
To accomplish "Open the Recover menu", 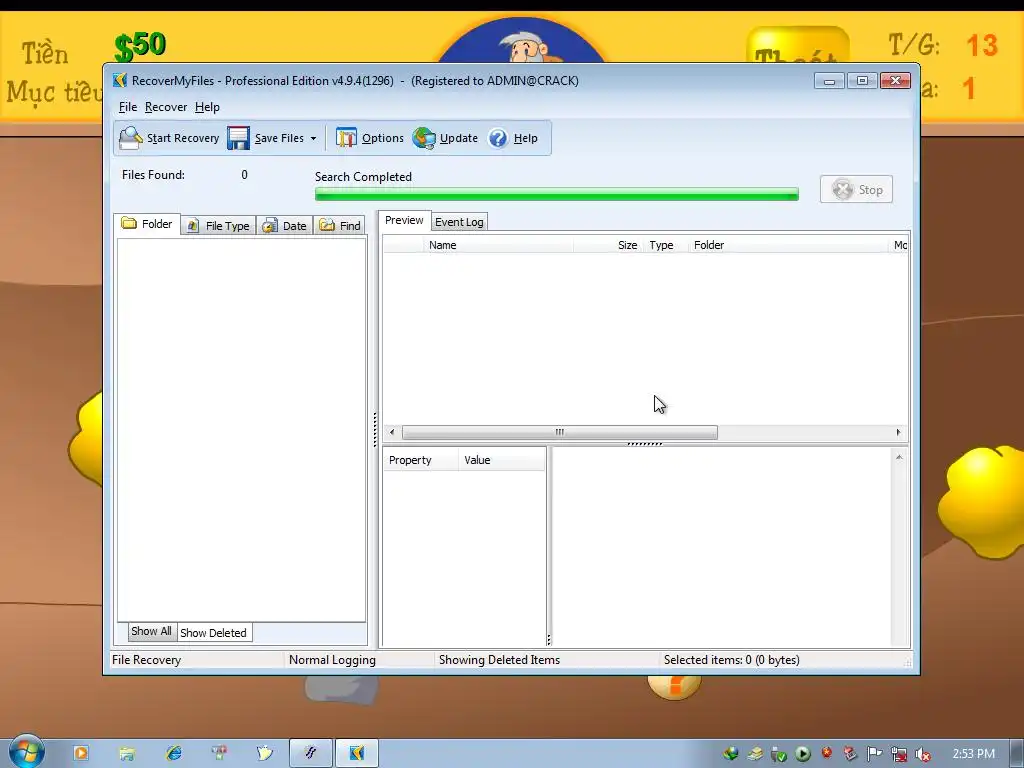I will pos(166,107).
